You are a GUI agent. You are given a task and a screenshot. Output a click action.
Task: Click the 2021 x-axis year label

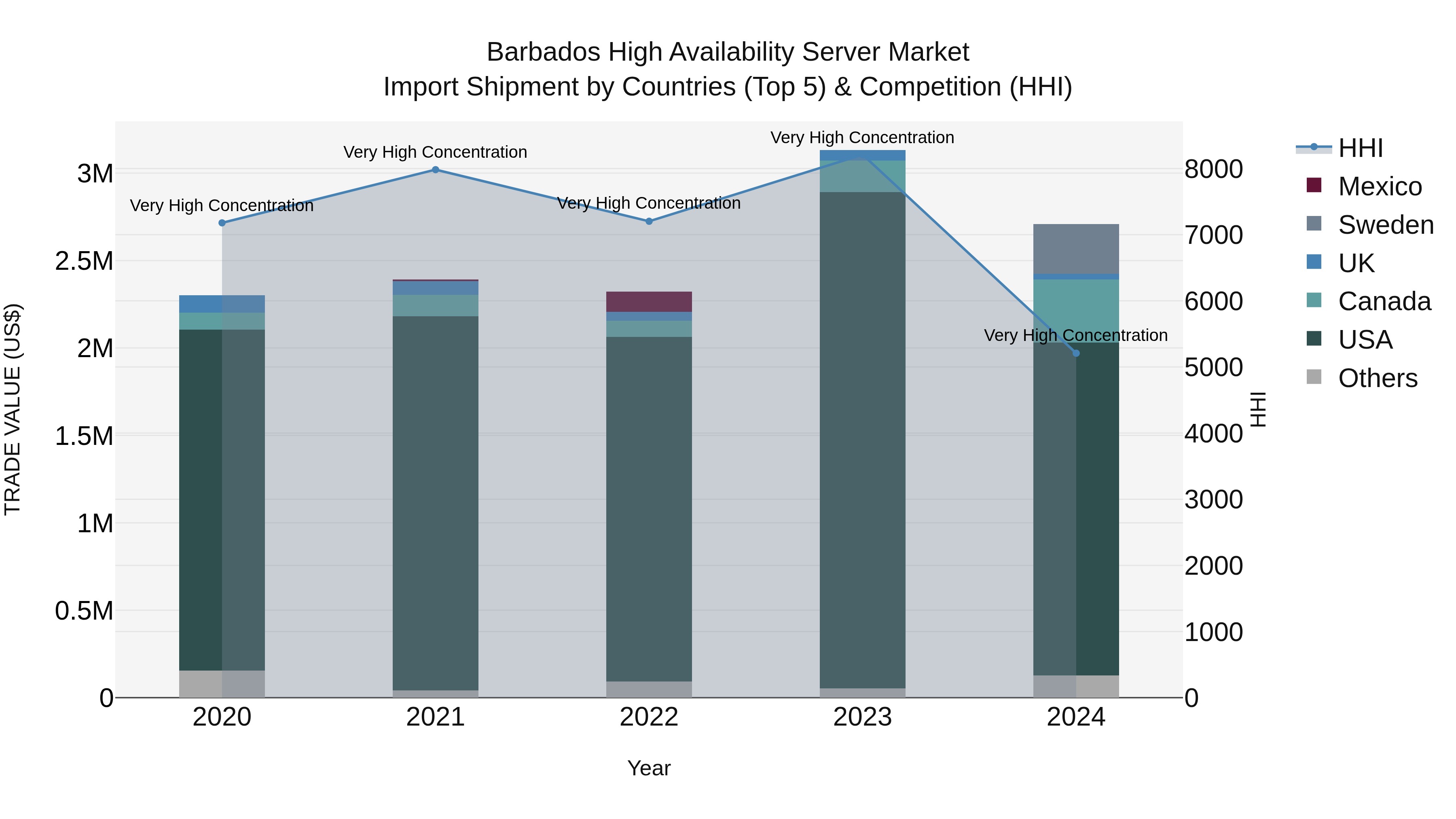435,717
